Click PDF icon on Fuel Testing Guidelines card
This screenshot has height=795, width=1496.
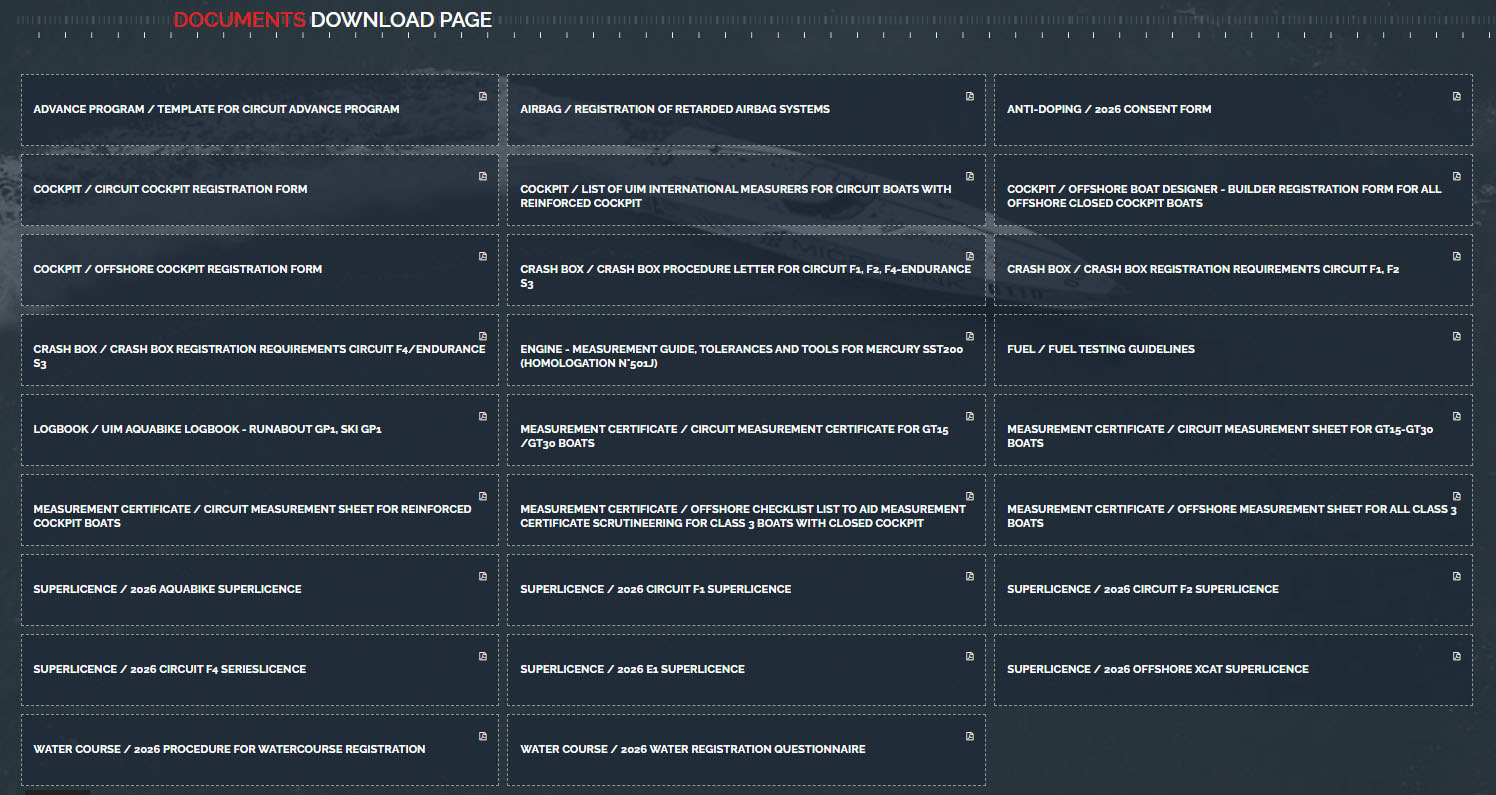[1457, 336]
